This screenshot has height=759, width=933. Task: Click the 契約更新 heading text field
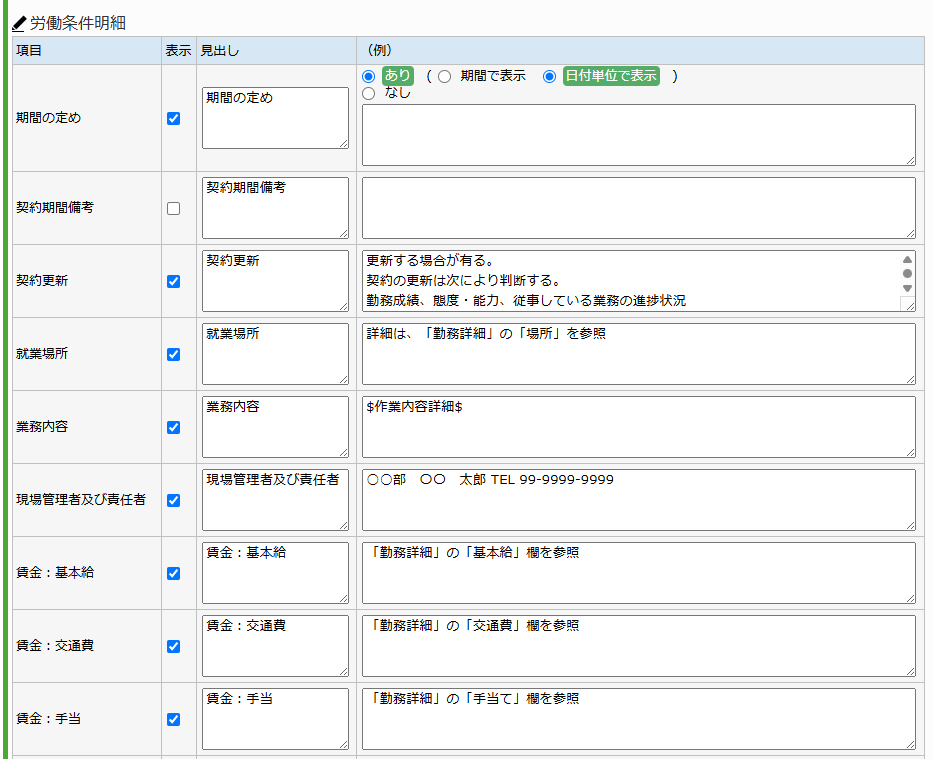point(275,281)
